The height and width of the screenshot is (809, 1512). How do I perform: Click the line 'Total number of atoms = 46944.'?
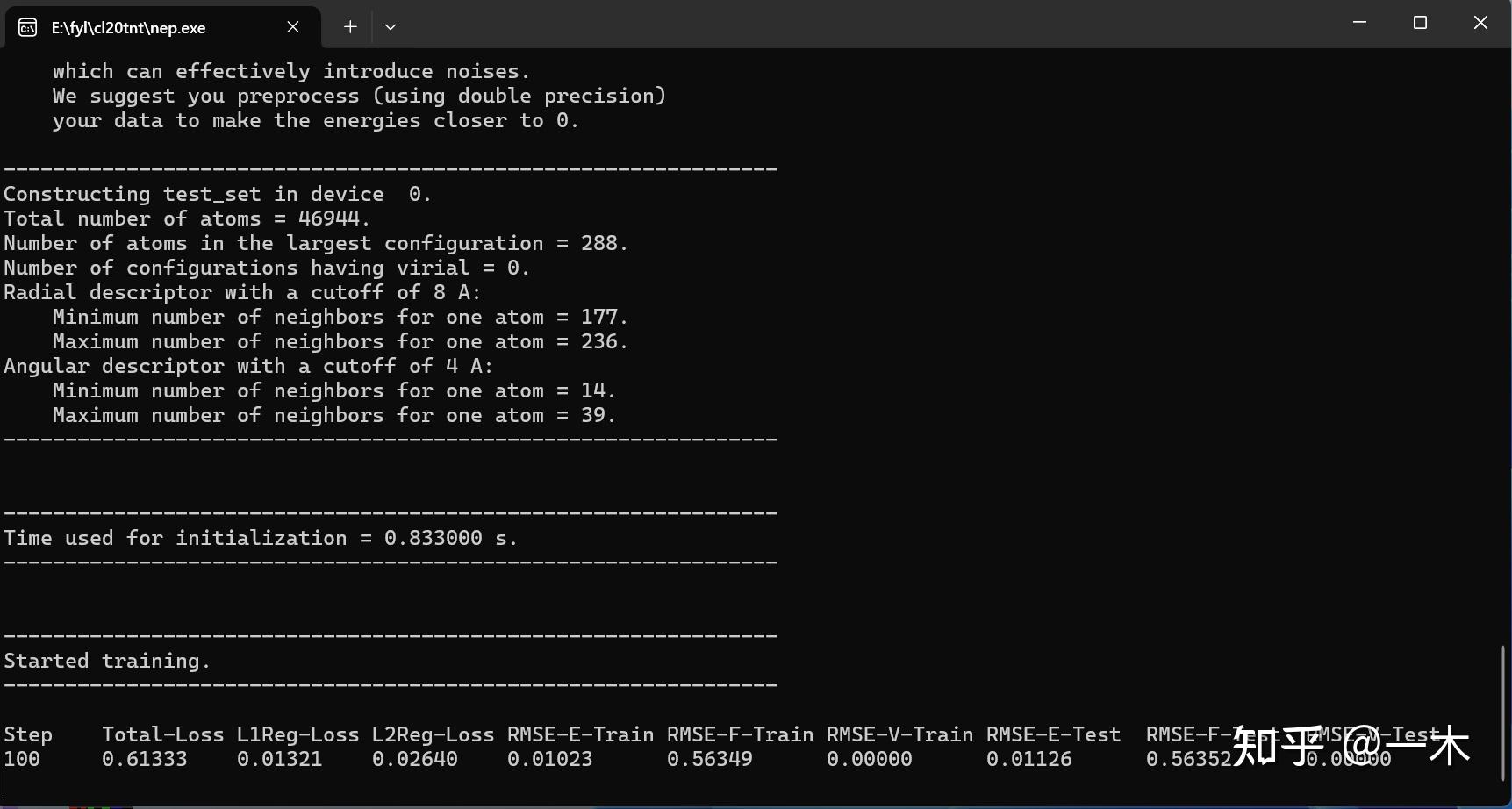(x=185, y=218)
